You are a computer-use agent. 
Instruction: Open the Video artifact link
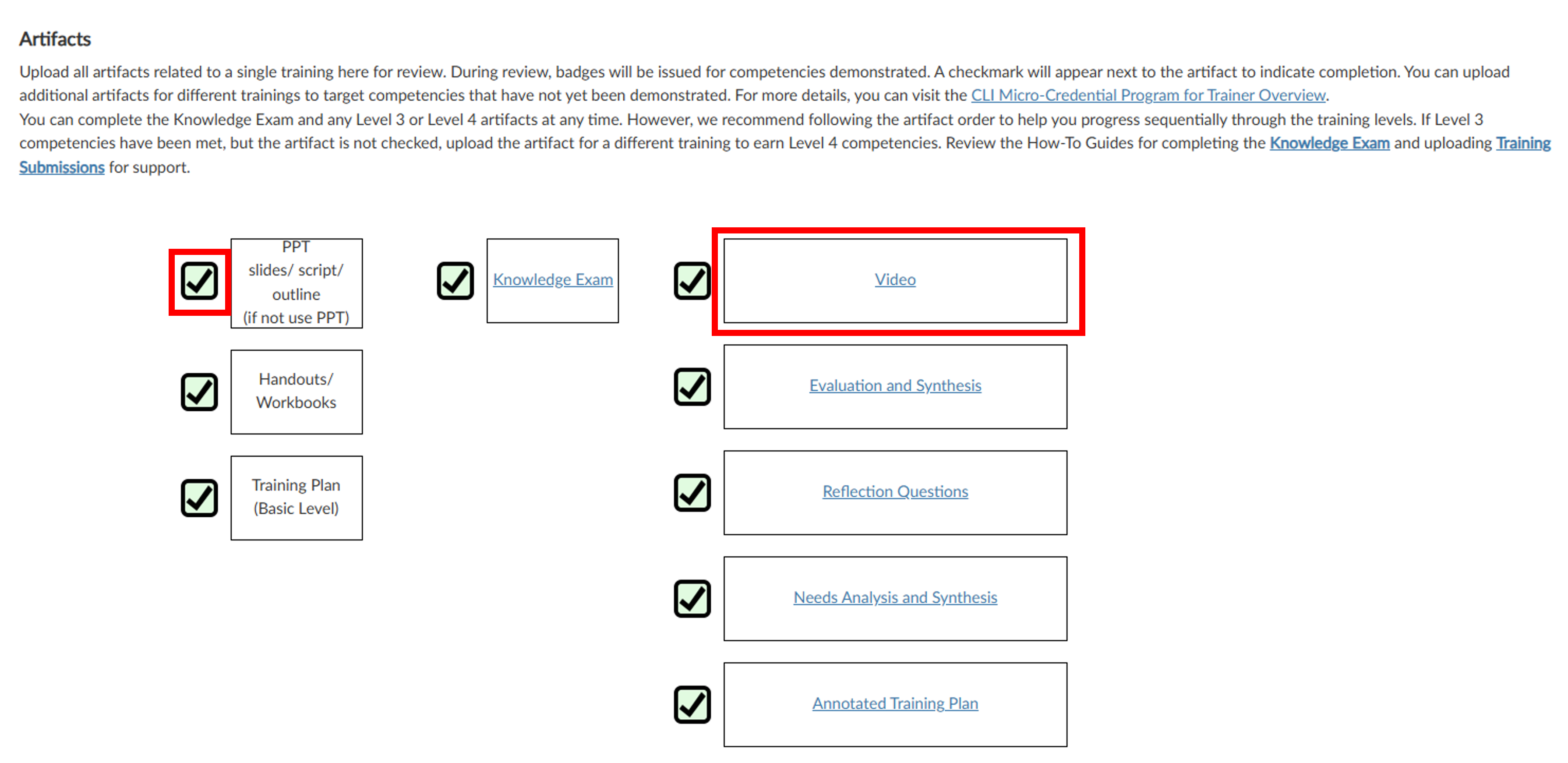pyautogui.click(x=895, y=279)
